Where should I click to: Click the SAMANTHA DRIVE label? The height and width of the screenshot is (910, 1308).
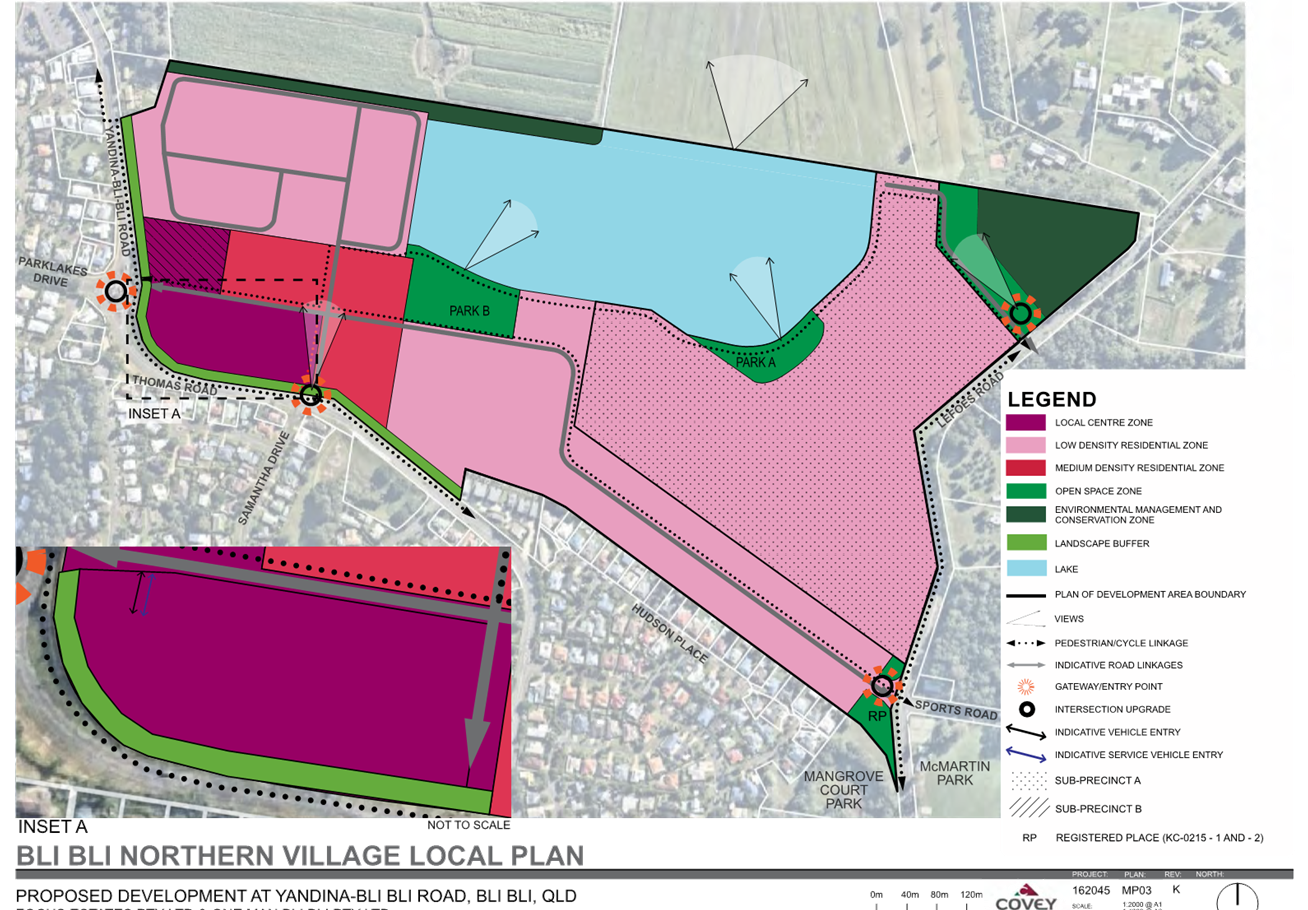tap(264, 477)
